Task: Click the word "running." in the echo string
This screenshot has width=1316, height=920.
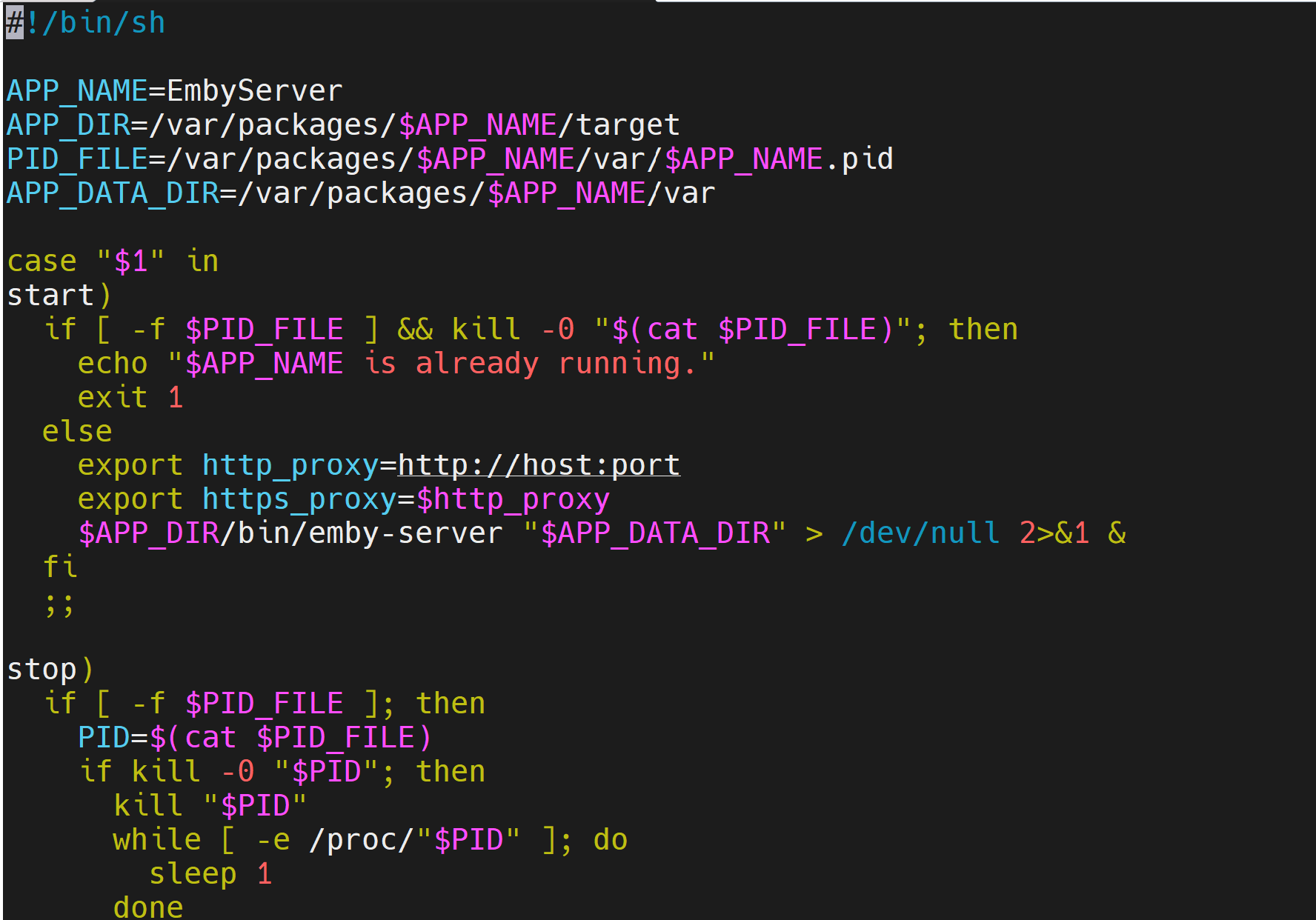Action: click(x=628, y=364)
